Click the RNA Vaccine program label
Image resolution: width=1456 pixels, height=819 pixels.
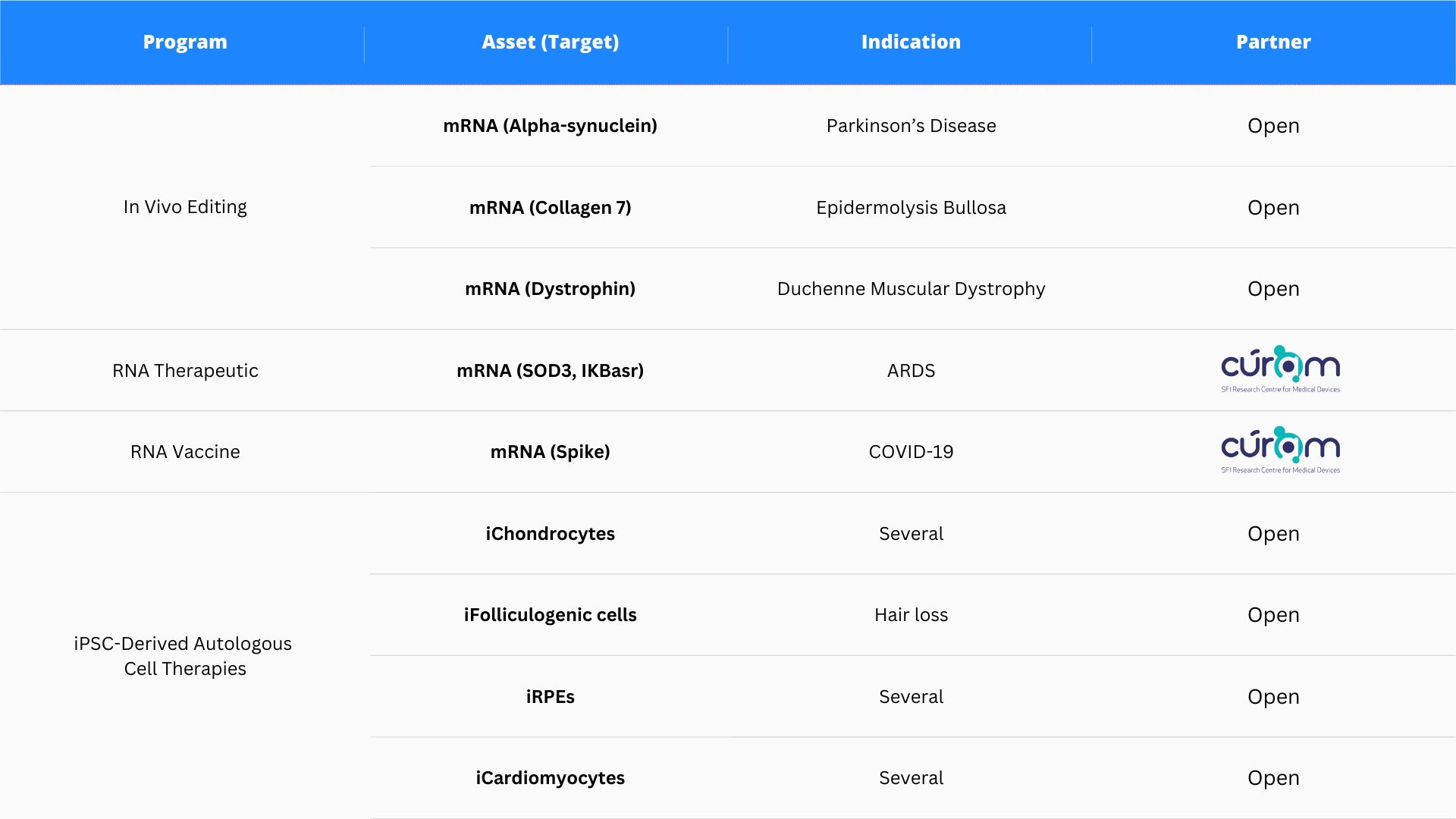click(x=185, y=452)
